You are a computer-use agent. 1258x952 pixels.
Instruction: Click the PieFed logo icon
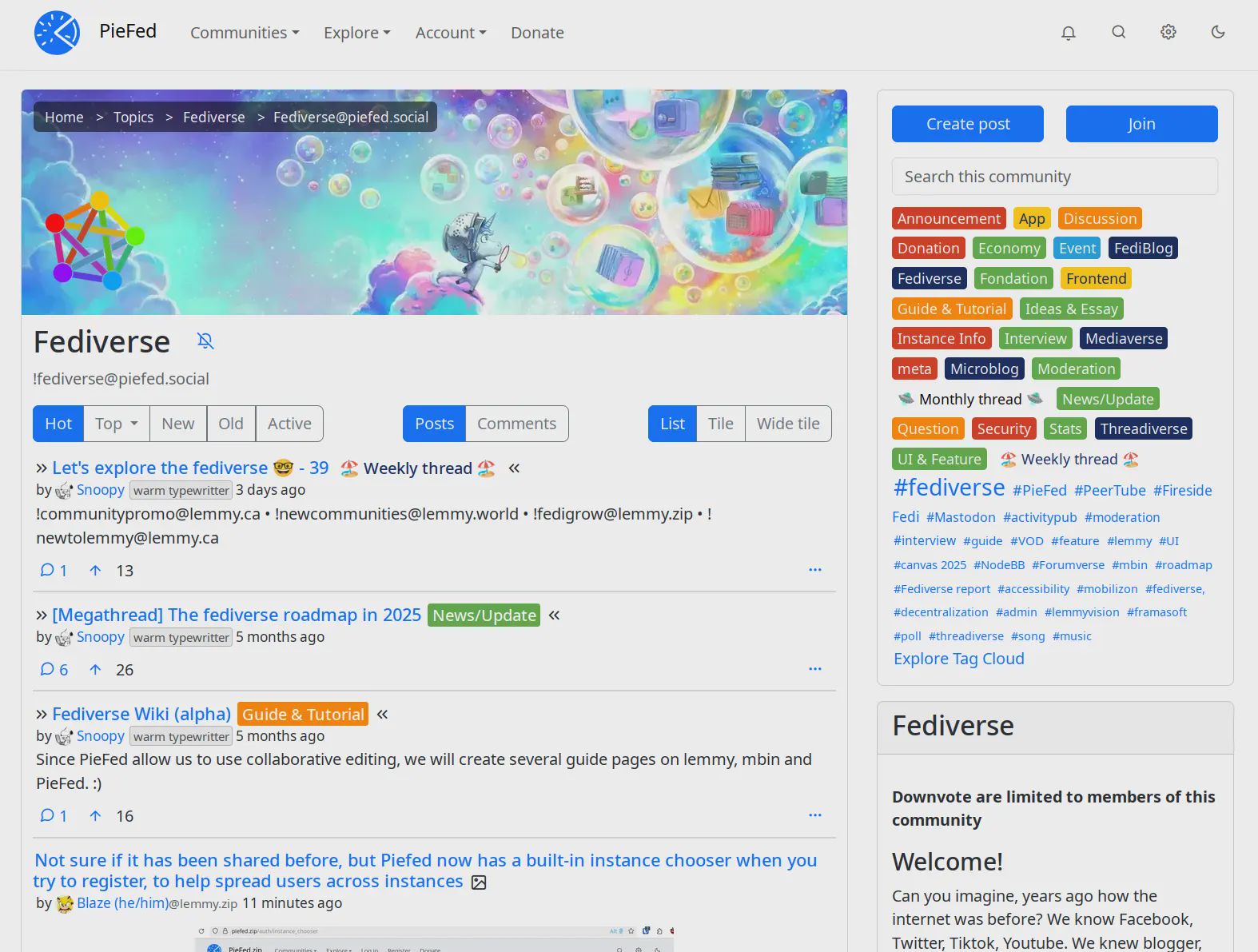[57, 33]
